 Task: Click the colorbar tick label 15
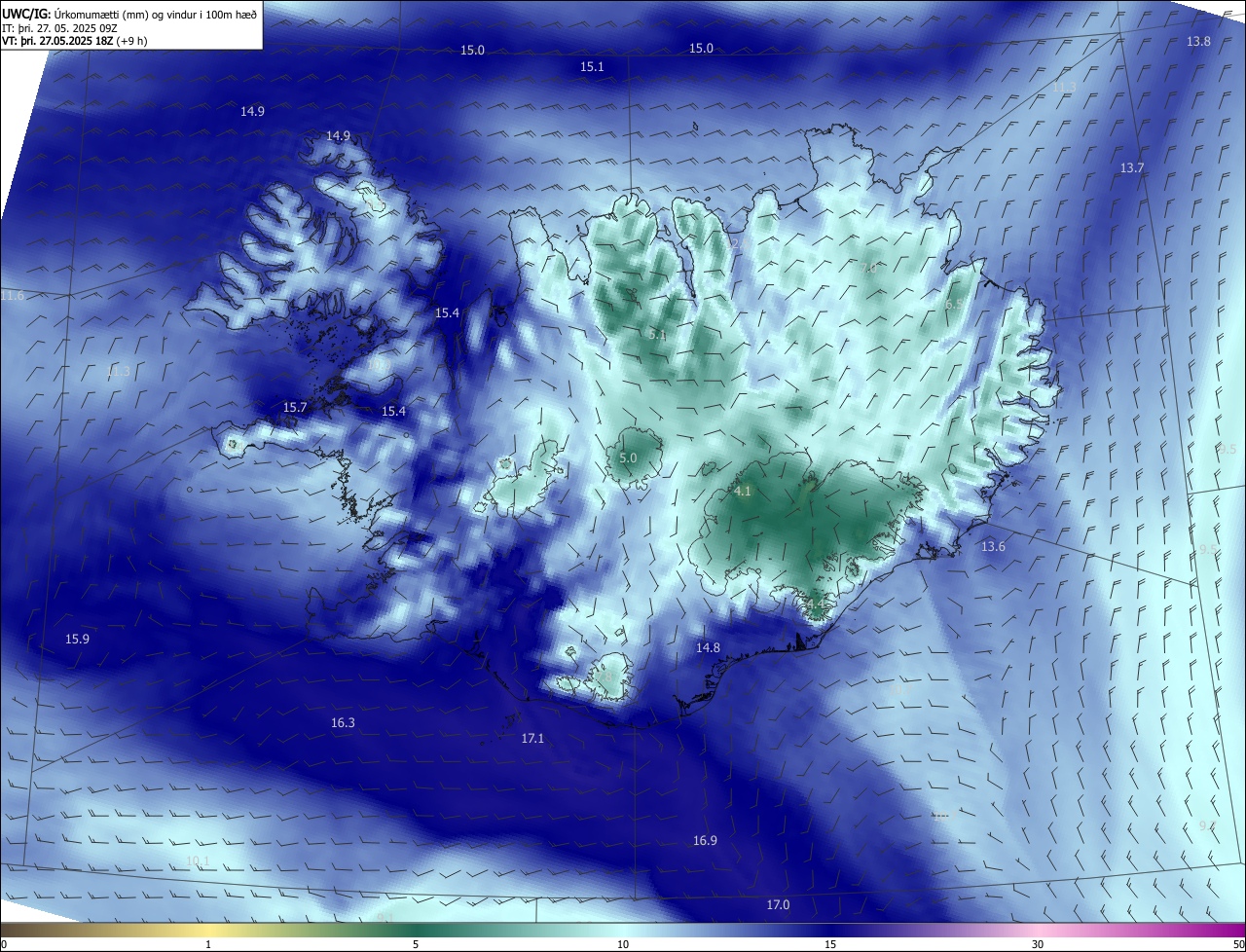[x=830, y=944]
